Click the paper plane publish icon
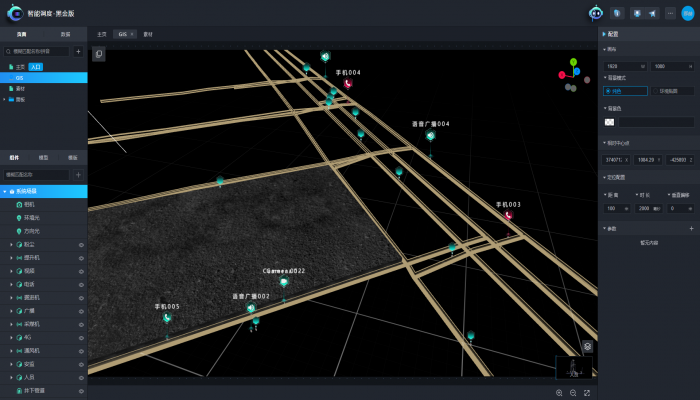 (x=652, y=13)
